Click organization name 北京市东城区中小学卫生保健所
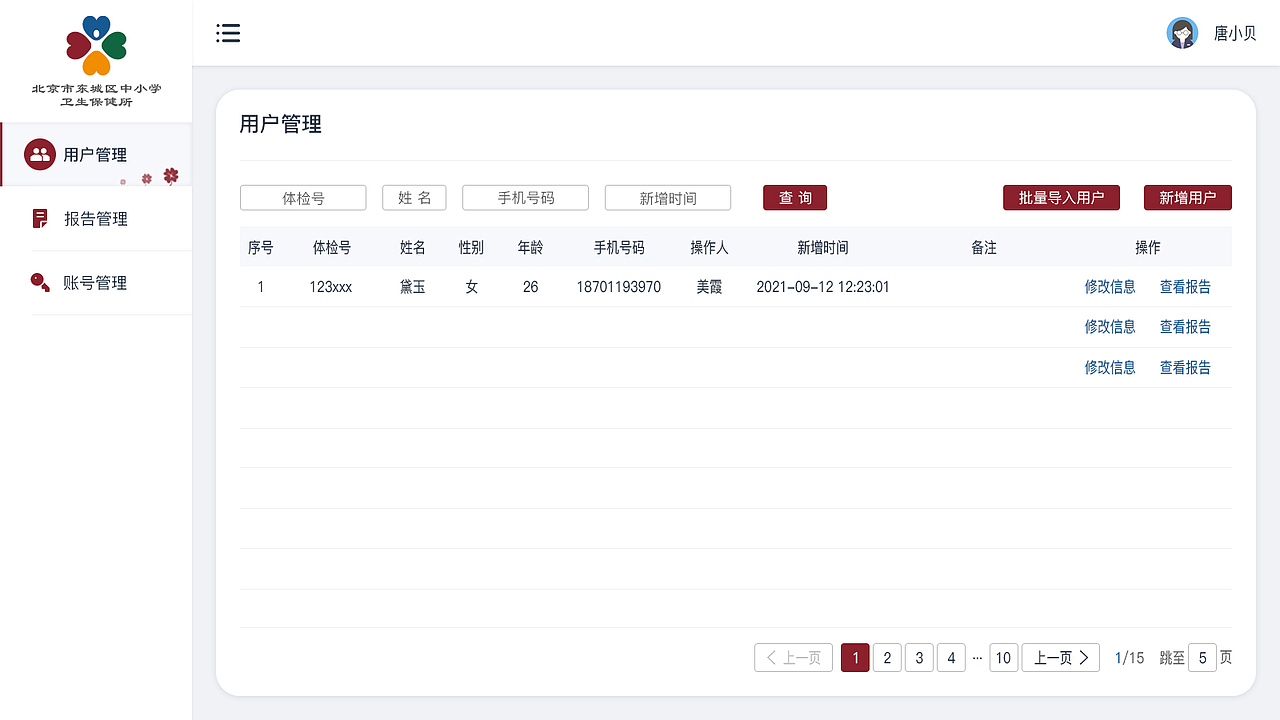 [x=96, y=95]
